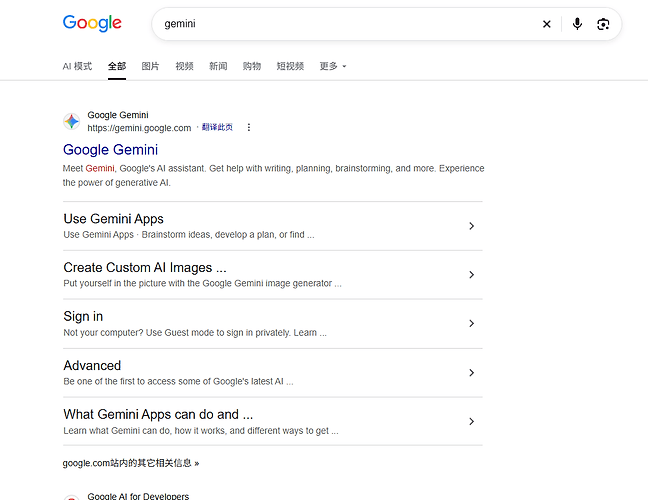Click 翻译此页 translate link
Screen dimensions: 648x500
coord(217,127)
